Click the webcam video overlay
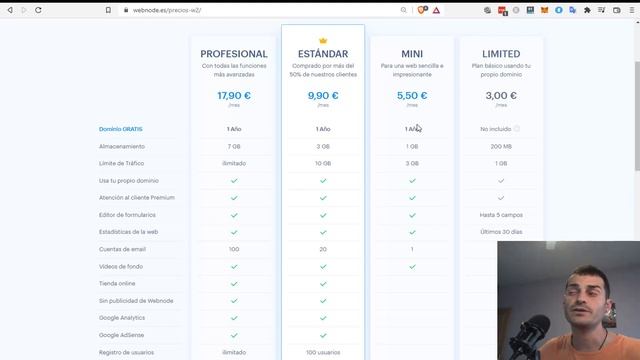 [x=569, y=300]
